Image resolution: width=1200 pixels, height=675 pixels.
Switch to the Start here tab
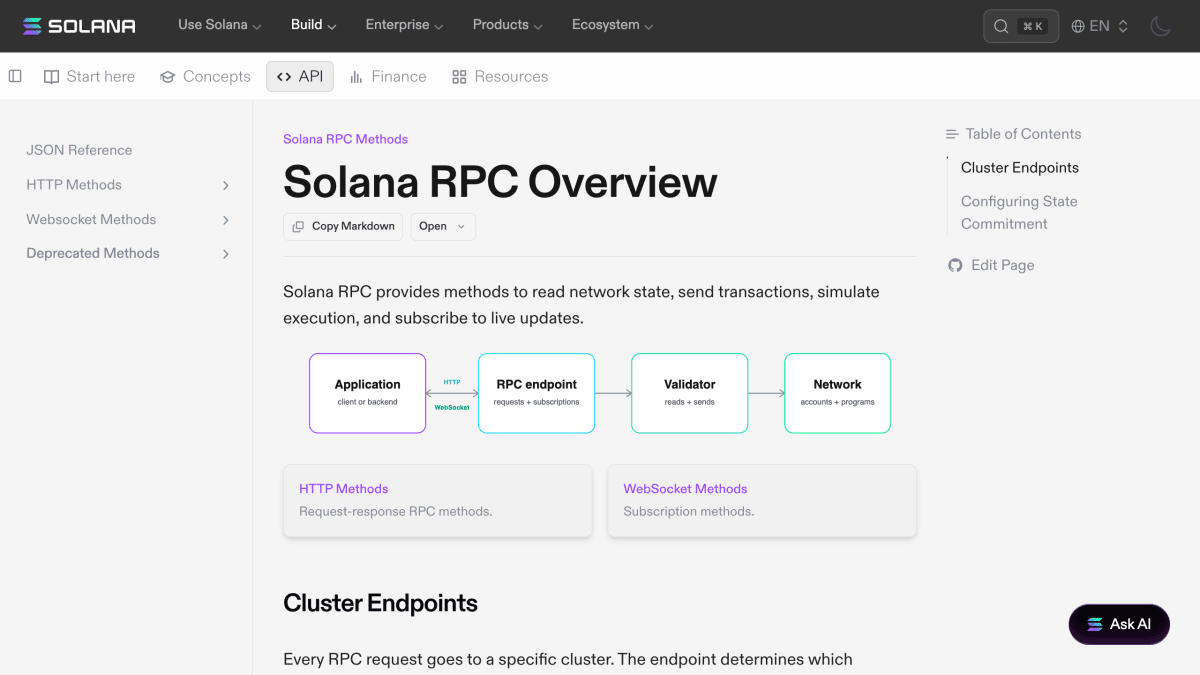89,76
